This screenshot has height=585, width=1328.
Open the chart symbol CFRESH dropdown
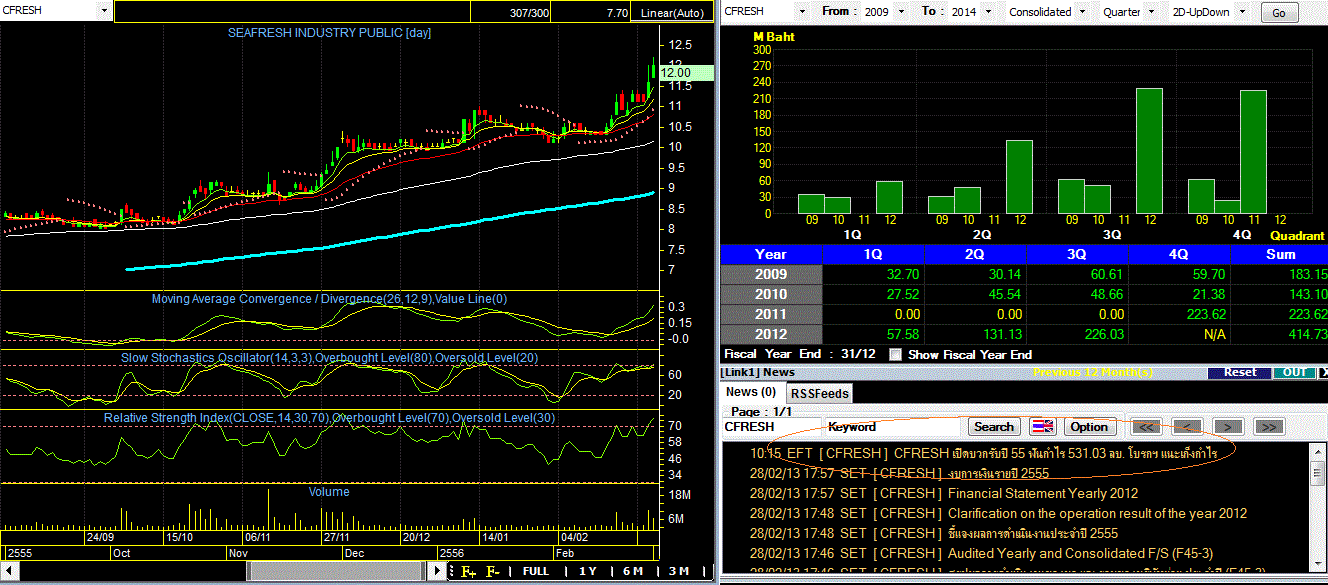pos(104,11)
